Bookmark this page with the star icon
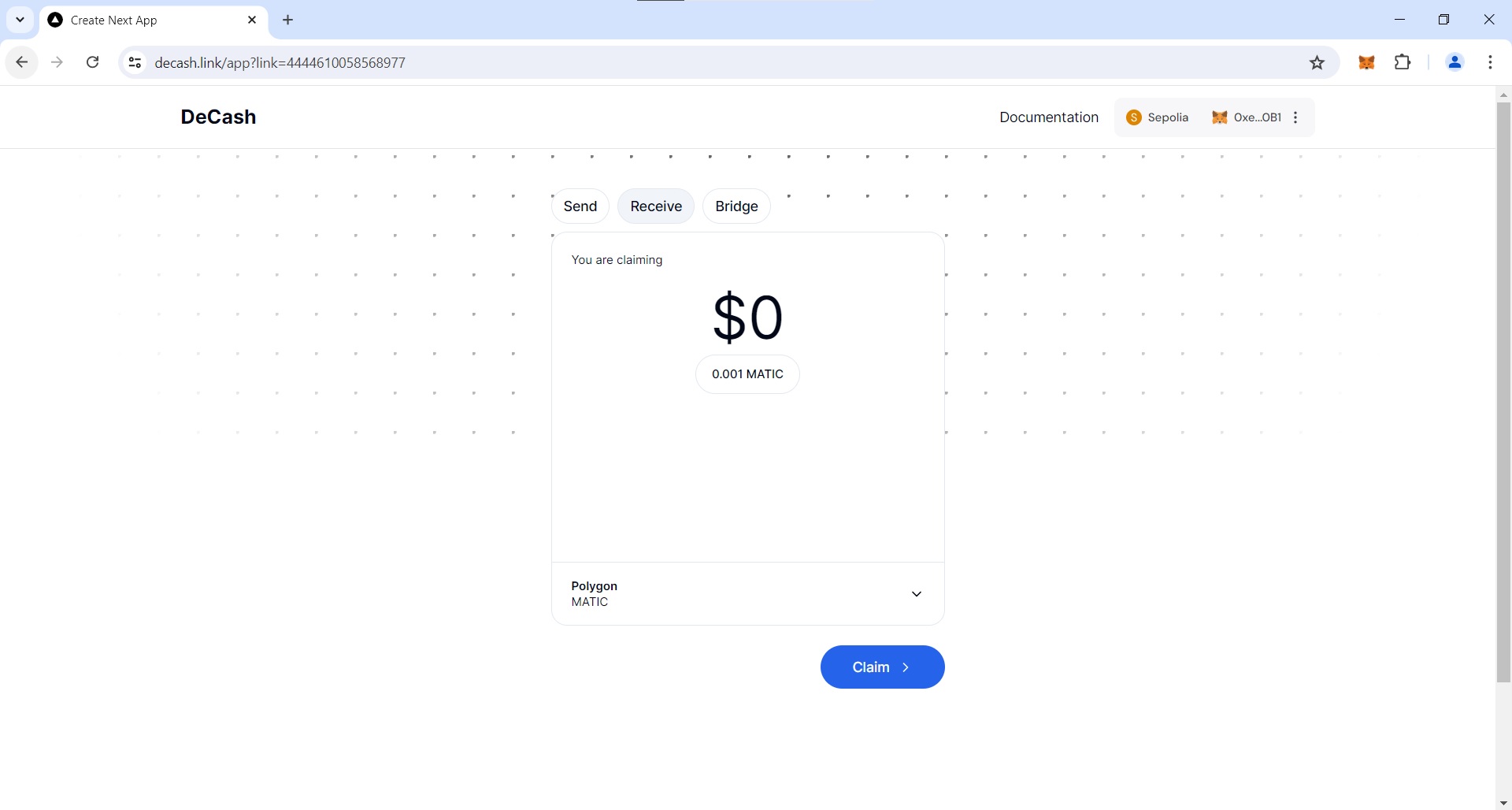The height and width of the screenshot is (810, 1512). click(x=1317, y=62)
